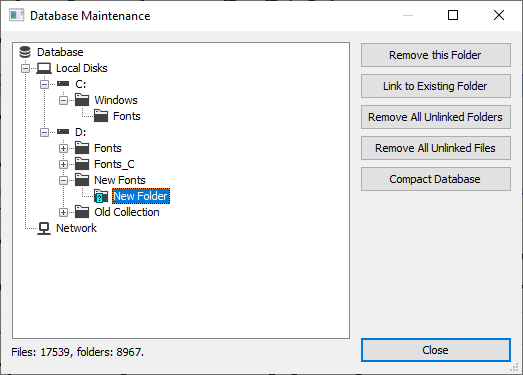Click the unlinked New Folder question-mark icon
Viewport: 523px width, 375px height.
tap(100, 196)
